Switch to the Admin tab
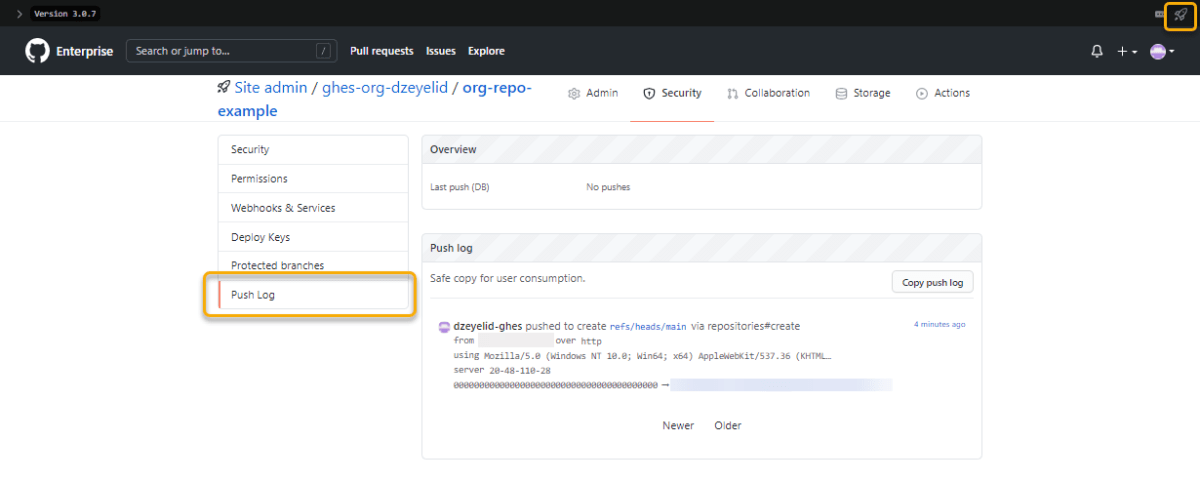This screenshot has height=481, width=1200. [x=593, y=93]
